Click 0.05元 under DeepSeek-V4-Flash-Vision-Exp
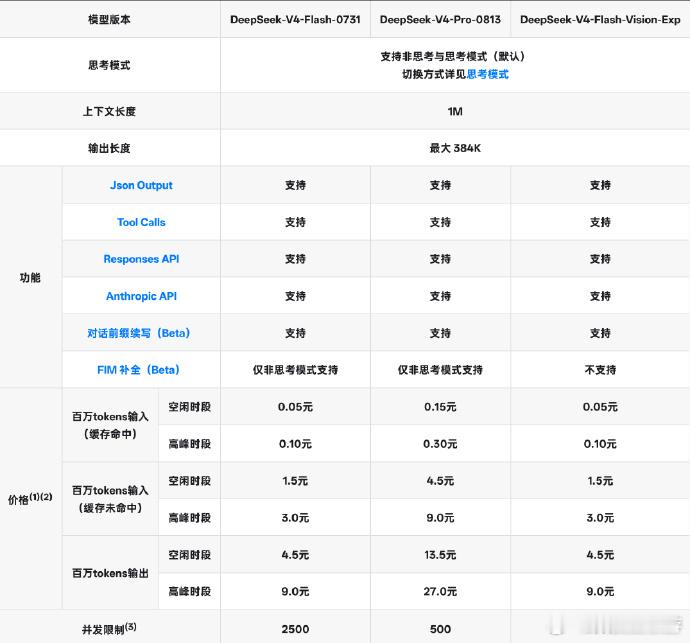 click(x=600, y=407)
